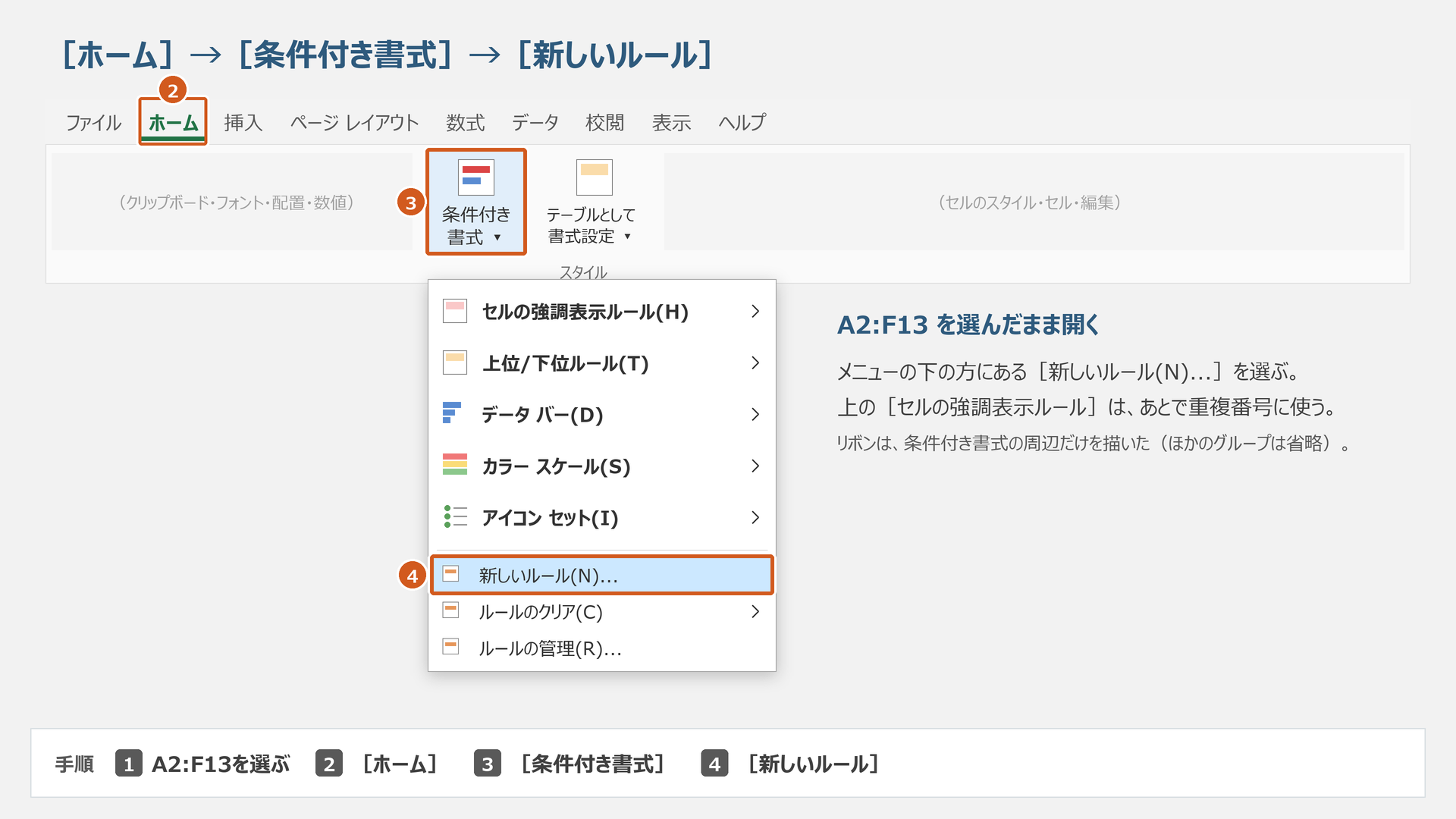Expand the セルの強調表示ルール submenu chevron
The image size is (1456, 819).
(x=755, y=312)
